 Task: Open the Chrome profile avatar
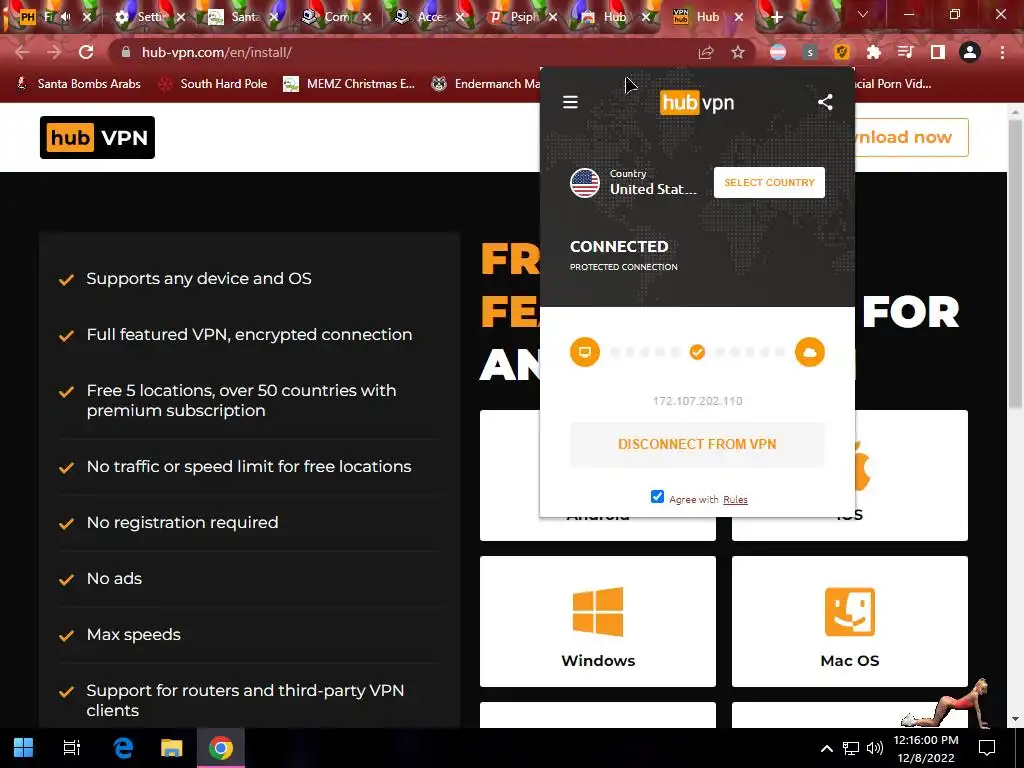point(970,52)
